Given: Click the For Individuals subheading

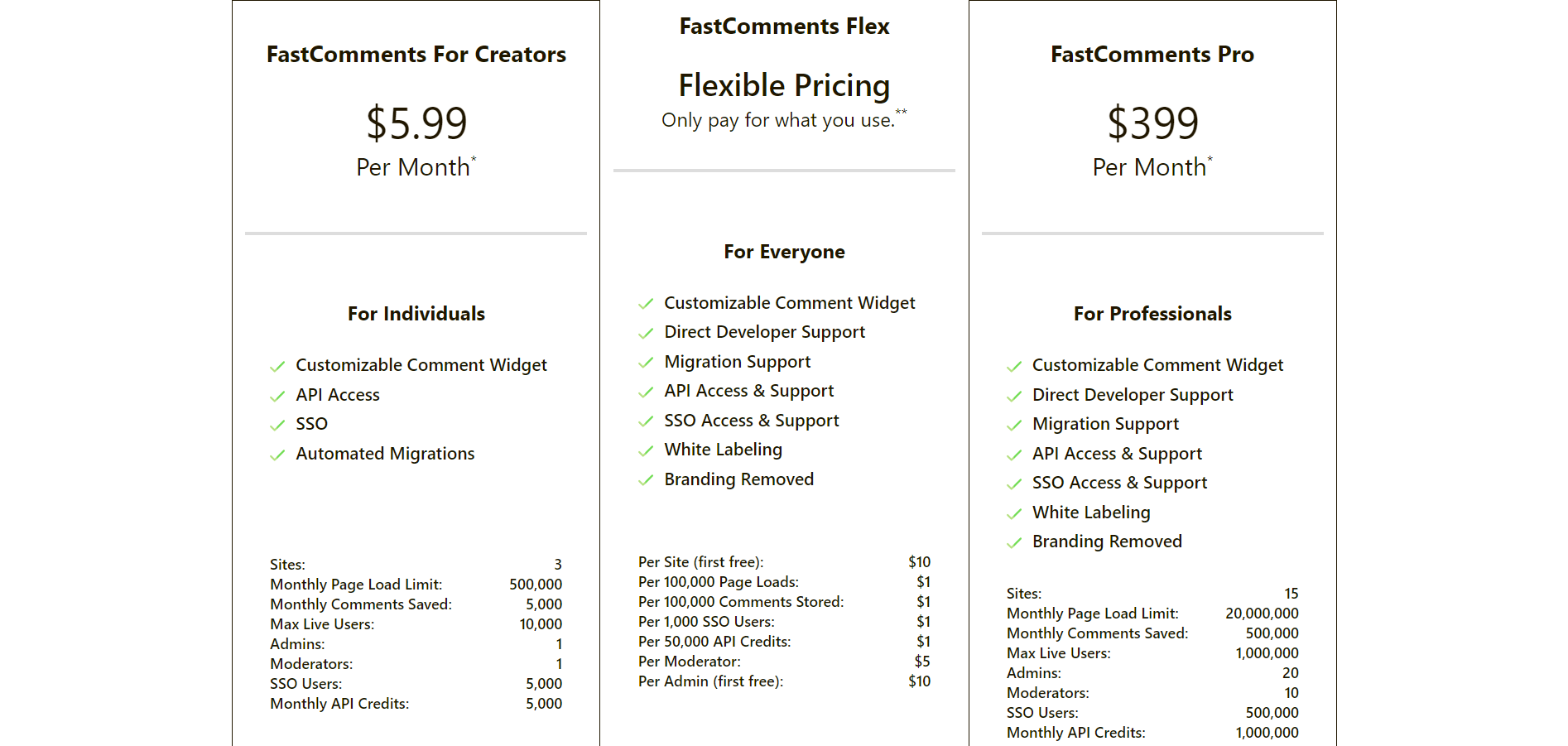Looking at the screenshot, I should coord(416,314).
